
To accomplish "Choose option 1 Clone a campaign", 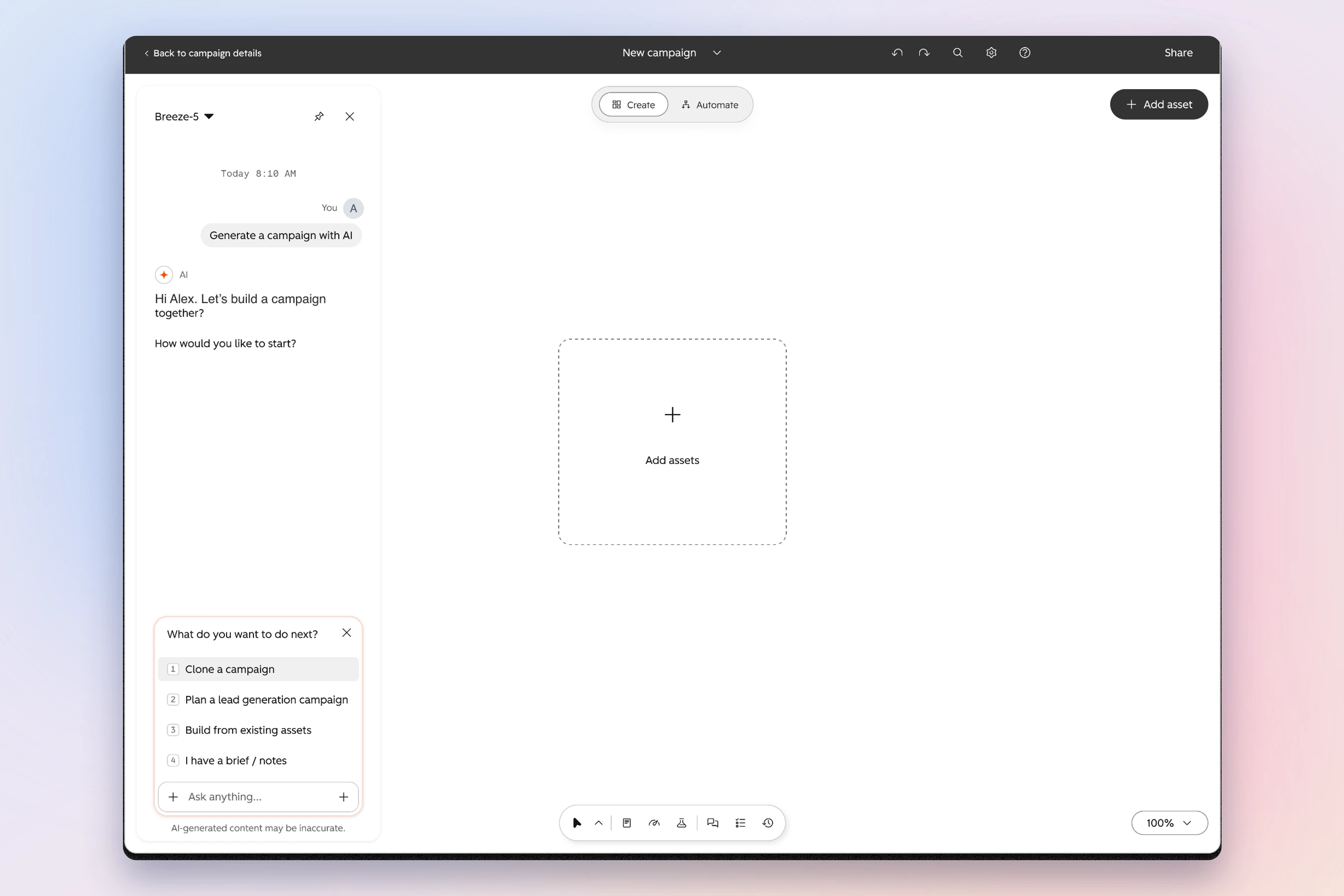I will point(258,669).
